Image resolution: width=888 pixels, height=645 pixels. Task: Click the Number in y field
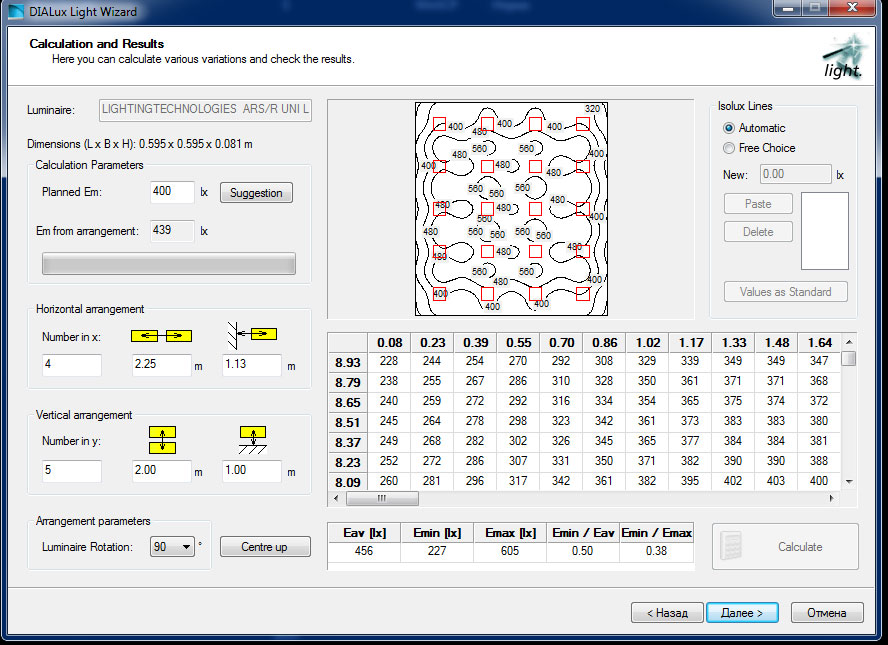(71, 471)
